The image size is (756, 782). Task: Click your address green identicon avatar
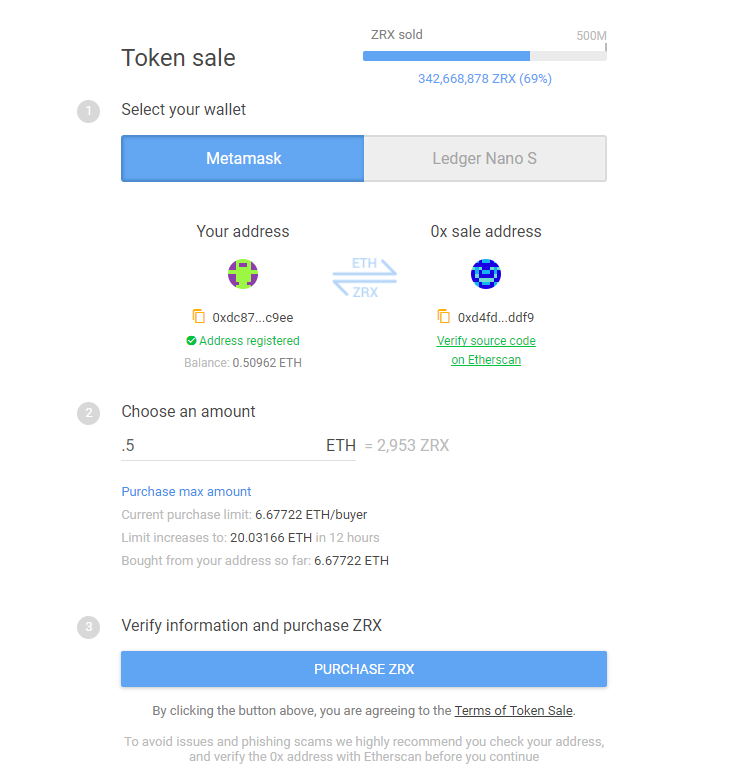tap(243, 274)
